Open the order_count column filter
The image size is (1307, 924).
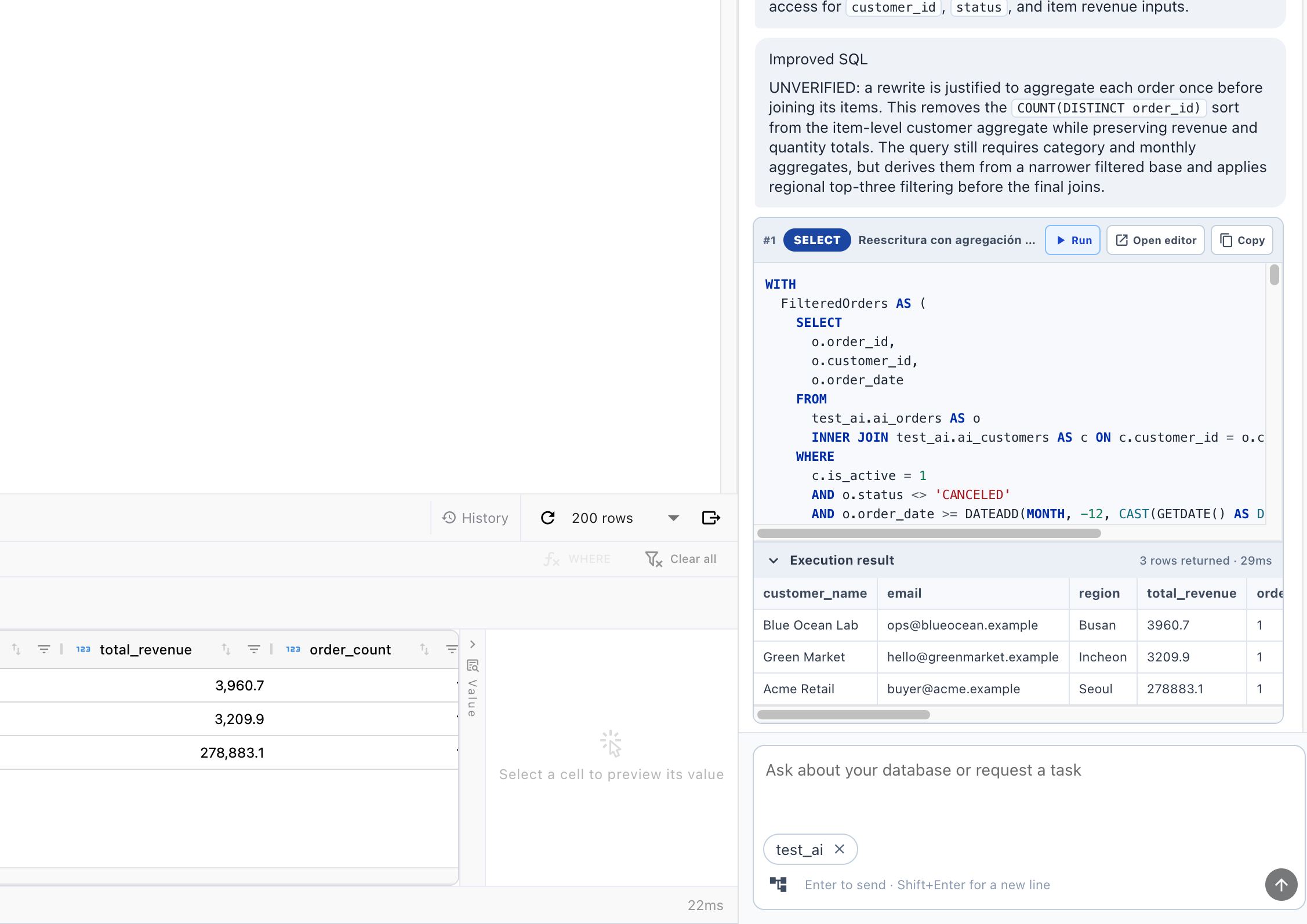tap(452, 649)
